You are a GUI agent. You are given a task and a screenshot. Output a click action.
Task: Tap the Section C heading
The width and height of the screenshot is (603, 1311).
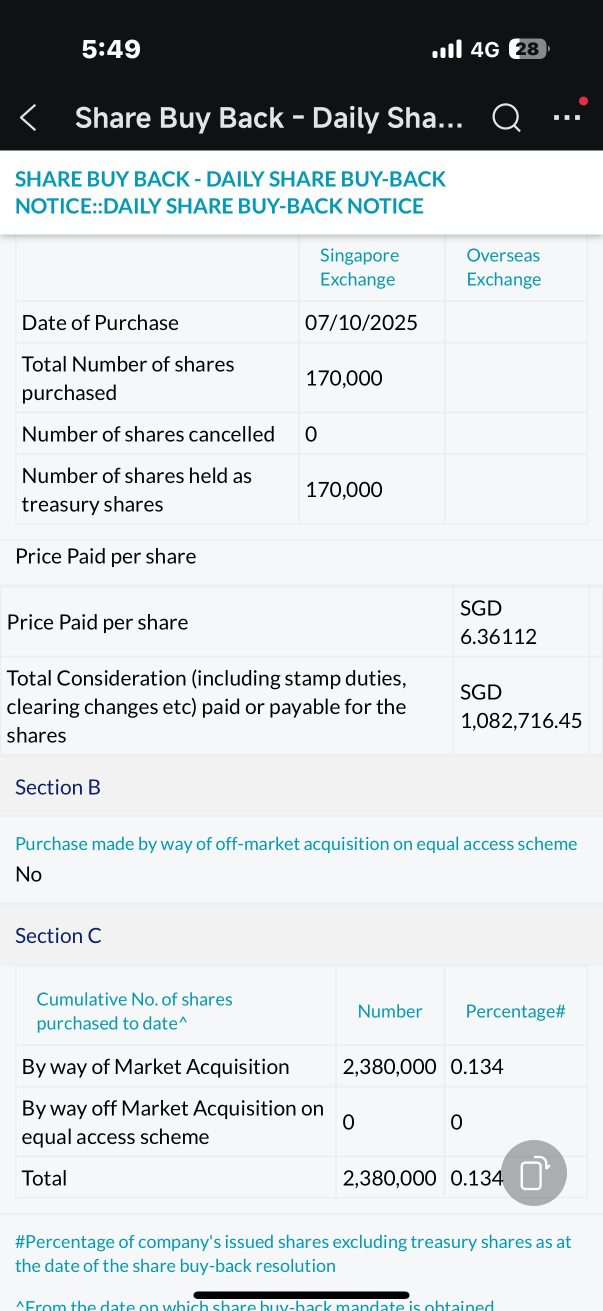click(58, 936)
